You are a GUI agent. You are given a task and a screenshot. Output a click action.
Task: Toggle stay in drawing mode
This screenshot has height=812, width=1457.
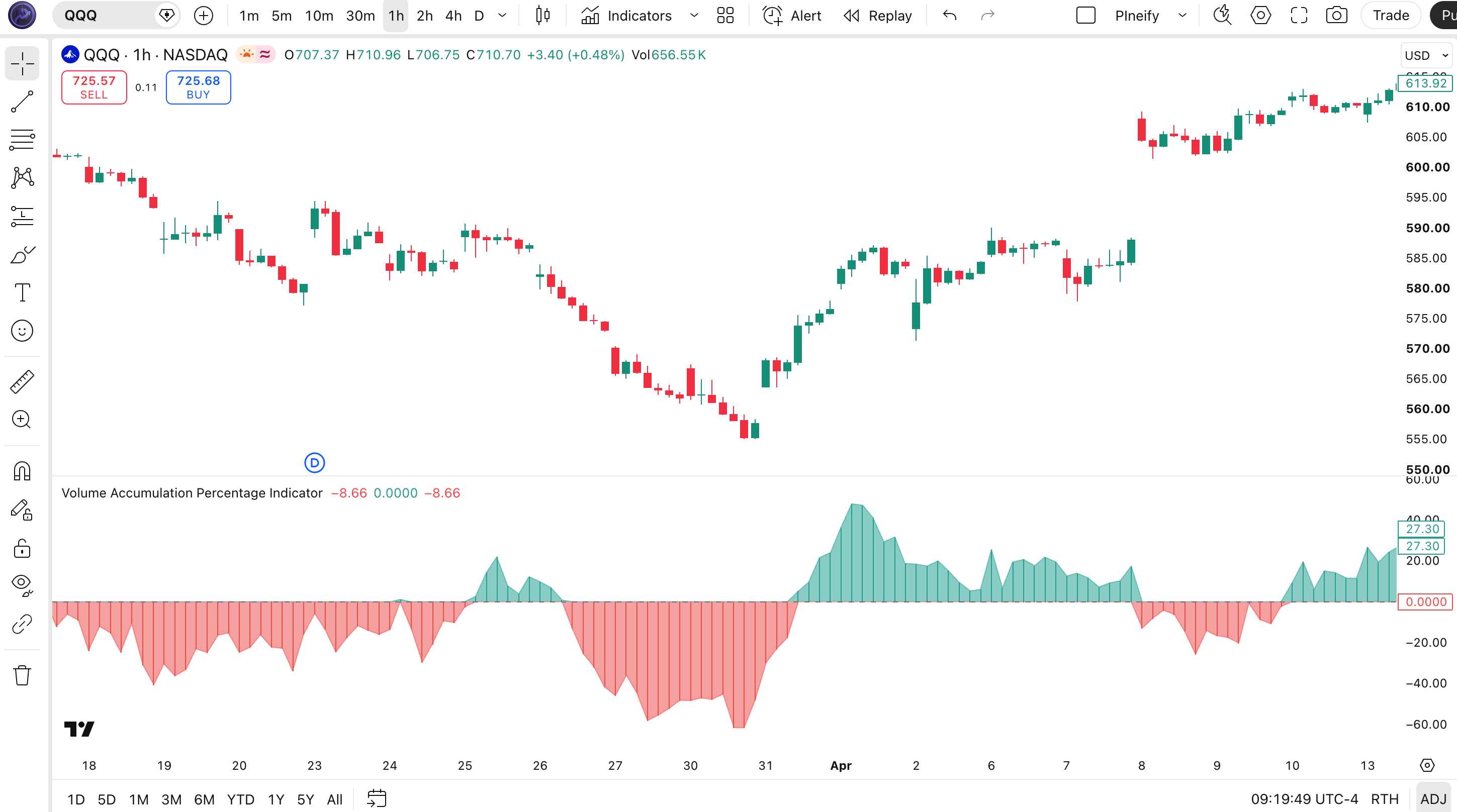tap(22, 510)
